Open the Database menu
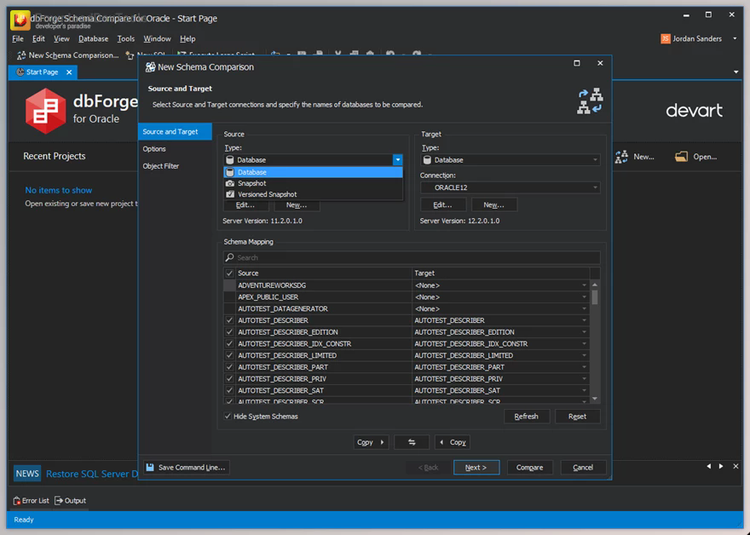Viewport: 750px width, 535px height. (x=93, y=39)
